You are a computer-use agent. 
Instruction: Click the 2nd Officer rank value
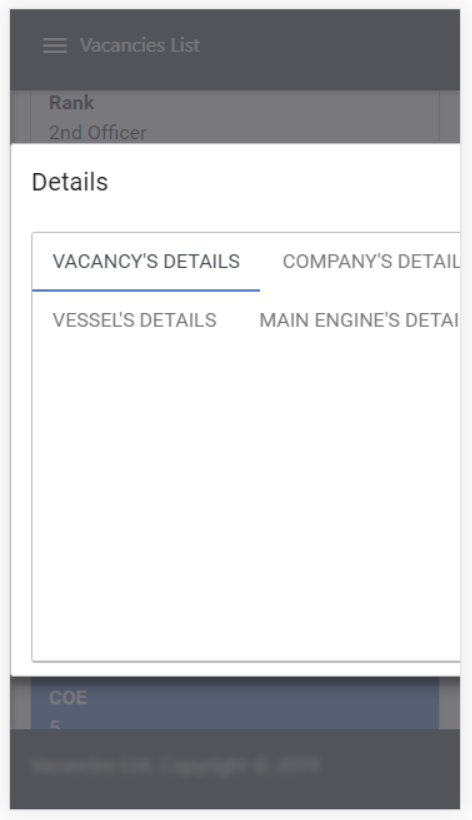pos(98,133)
